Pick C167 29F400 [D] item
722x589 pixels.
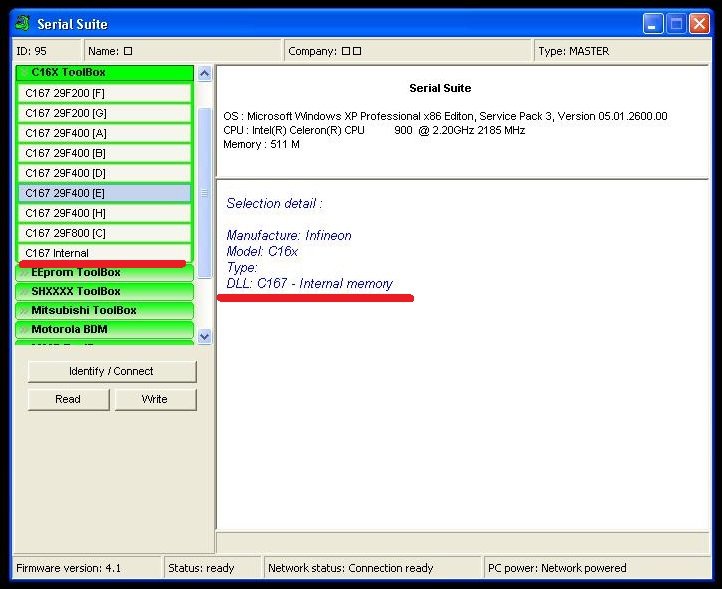(104, 173)
